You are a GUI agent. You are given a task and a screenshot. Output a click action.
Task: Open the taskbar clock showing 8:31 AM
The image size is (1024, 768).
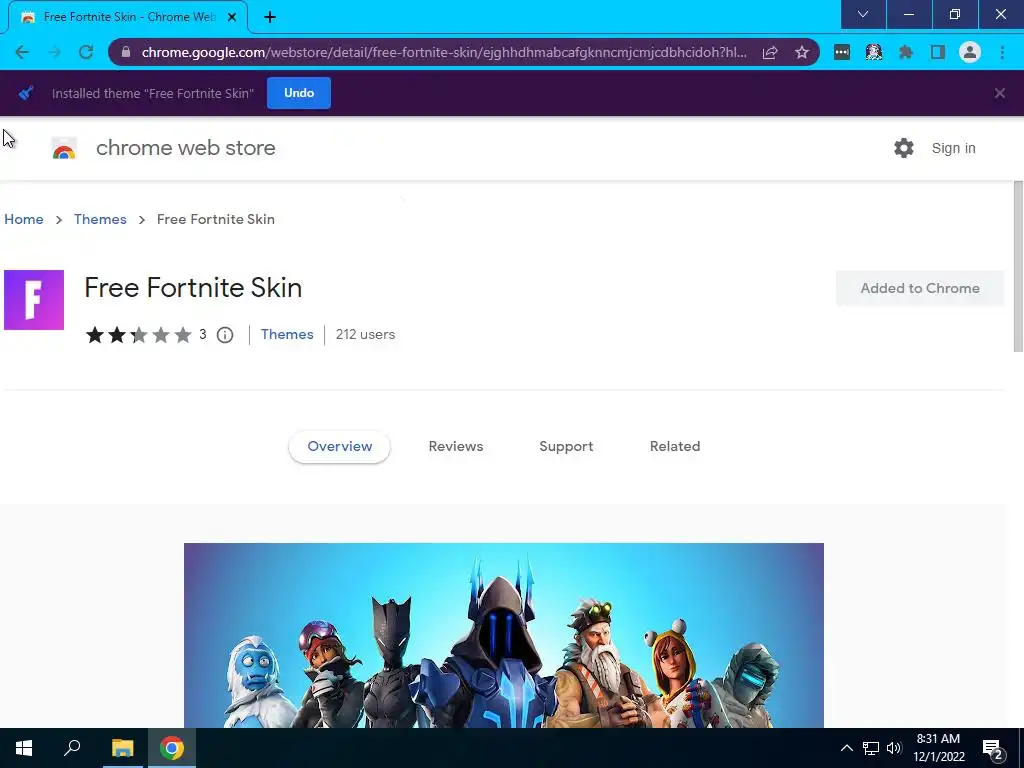938,748
